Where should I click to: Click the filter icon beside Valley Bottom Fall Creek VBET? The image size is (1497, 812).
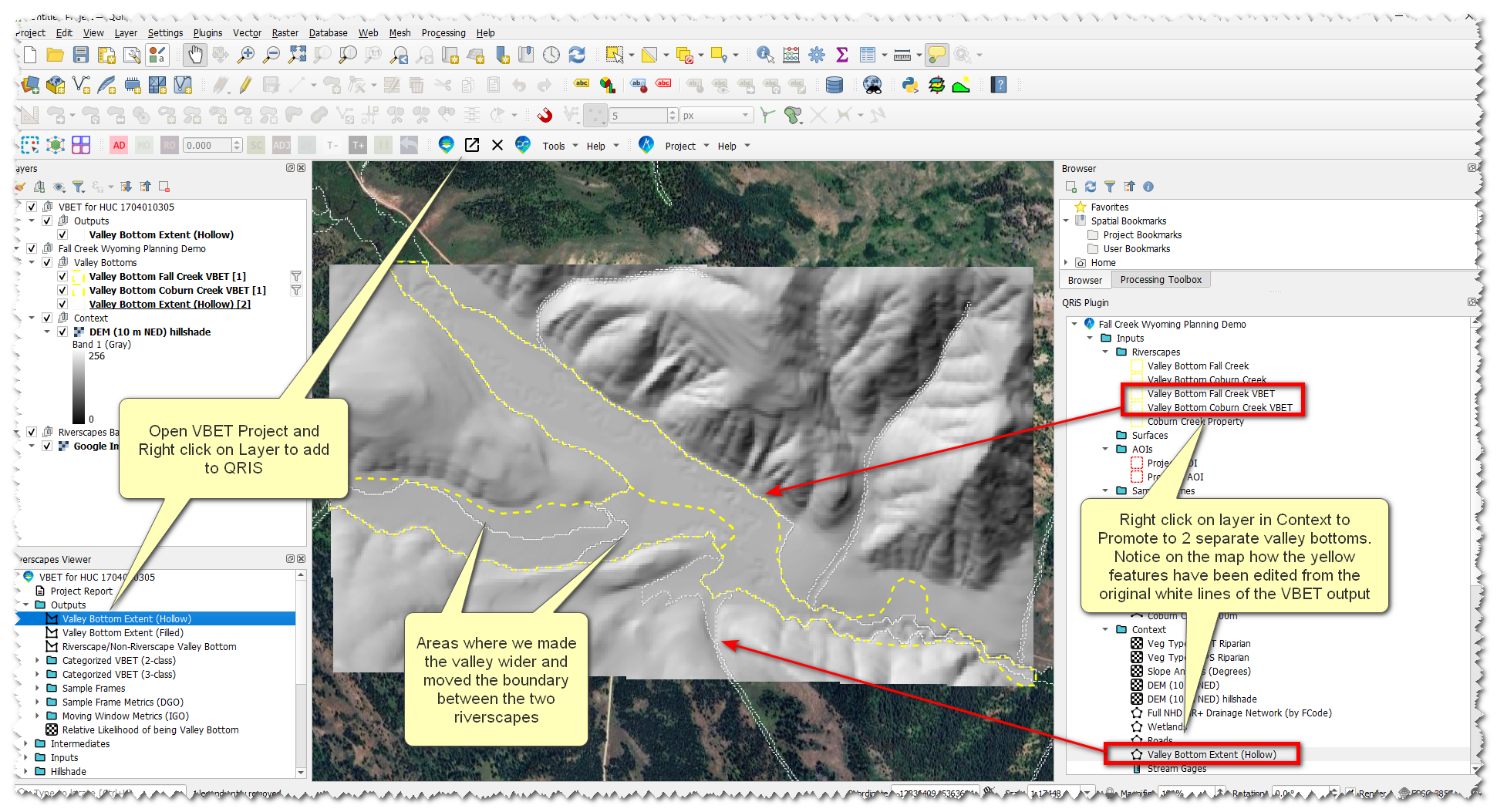coord(295,276)
